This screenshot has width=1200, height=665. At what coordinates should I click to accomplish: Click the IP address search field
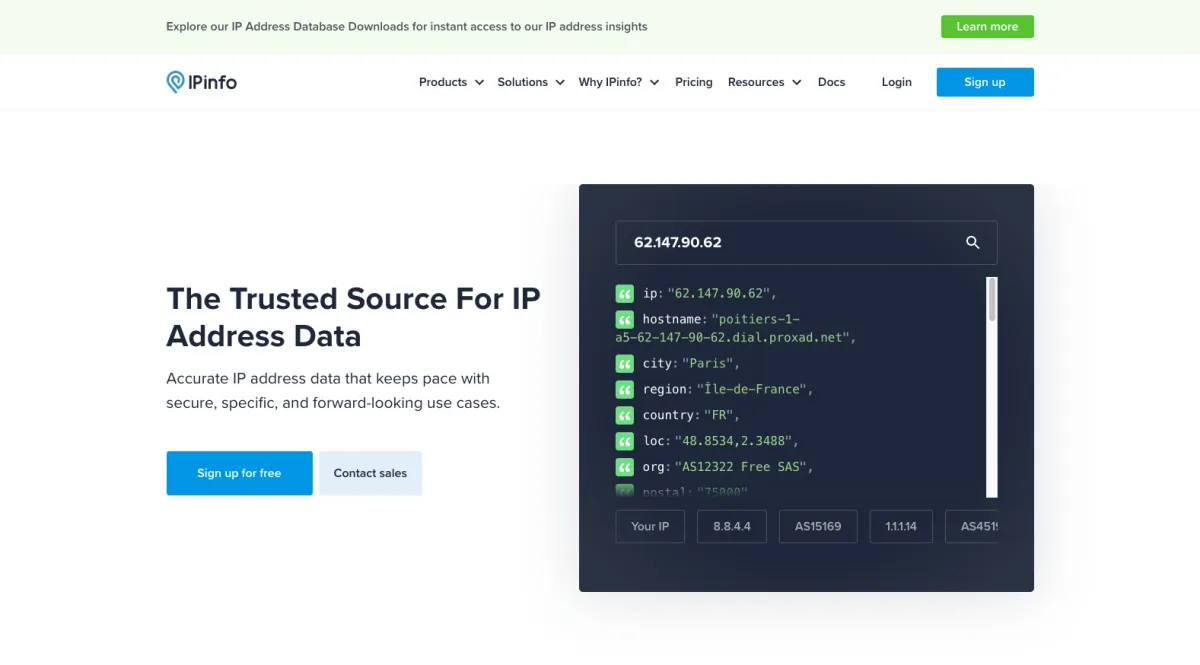[x=790, y=243]
